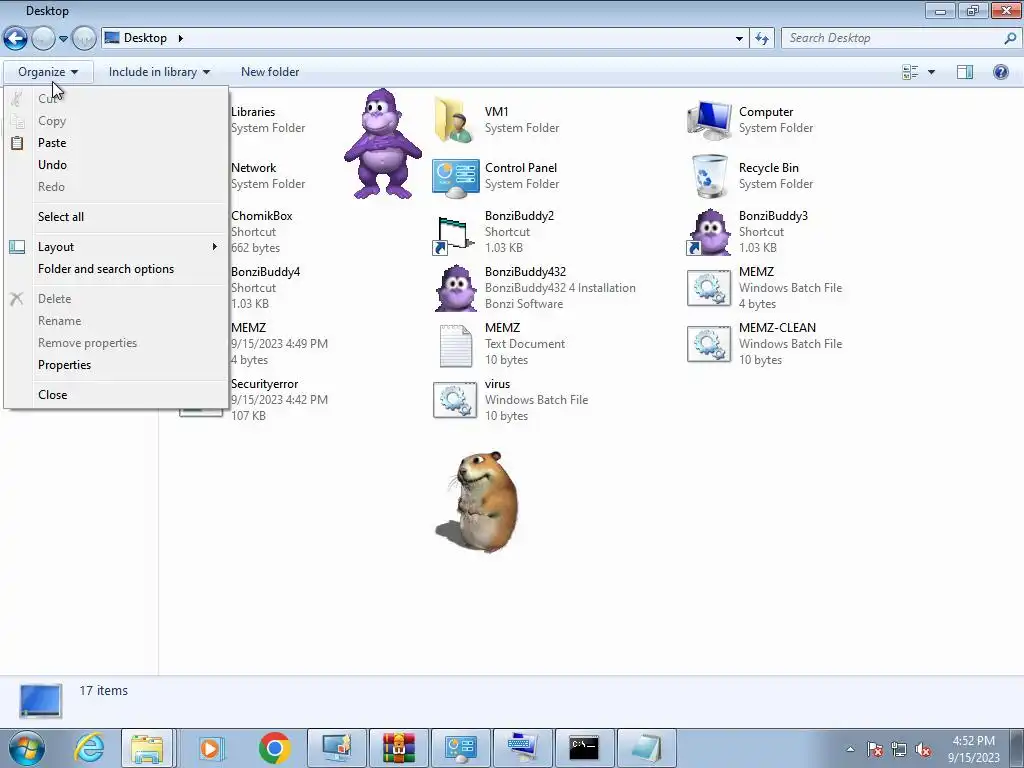Open the notepad-like taskbar app

point(647,748)
